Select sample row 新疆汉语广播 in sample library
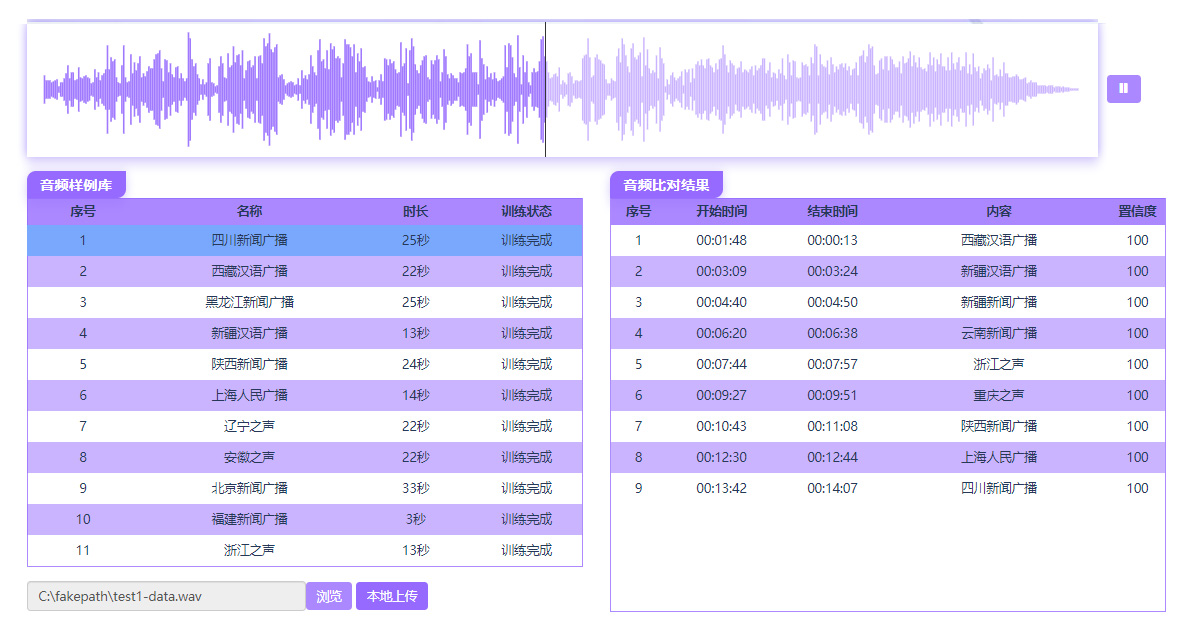 tap(305, 334)
